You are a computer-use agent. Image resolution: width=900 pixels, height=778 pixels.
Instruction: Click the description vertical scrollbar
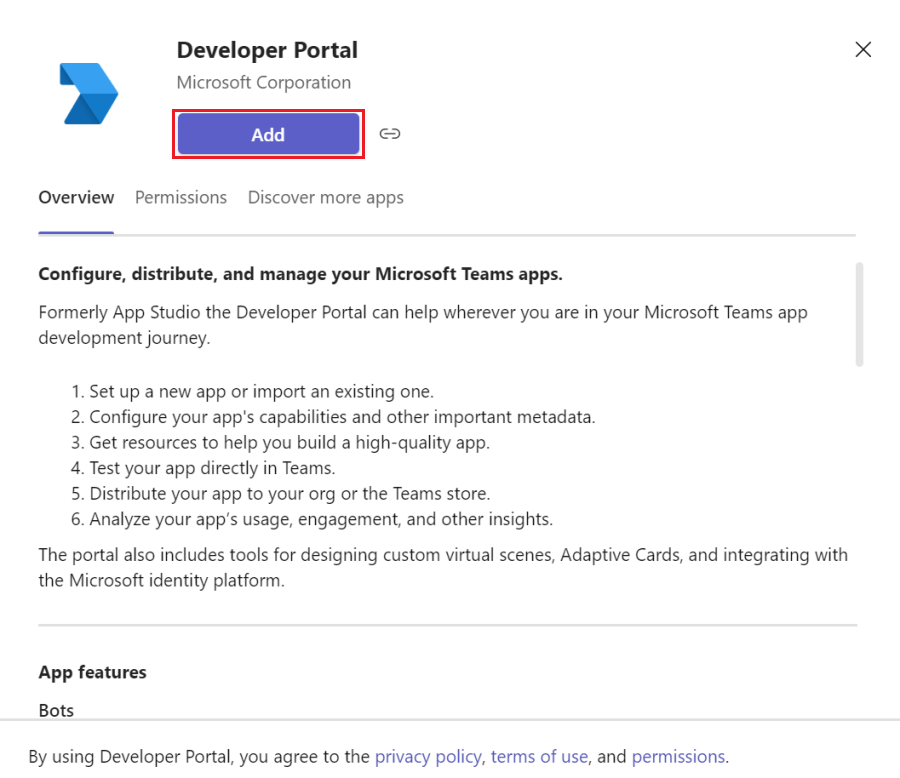(859, 314)
